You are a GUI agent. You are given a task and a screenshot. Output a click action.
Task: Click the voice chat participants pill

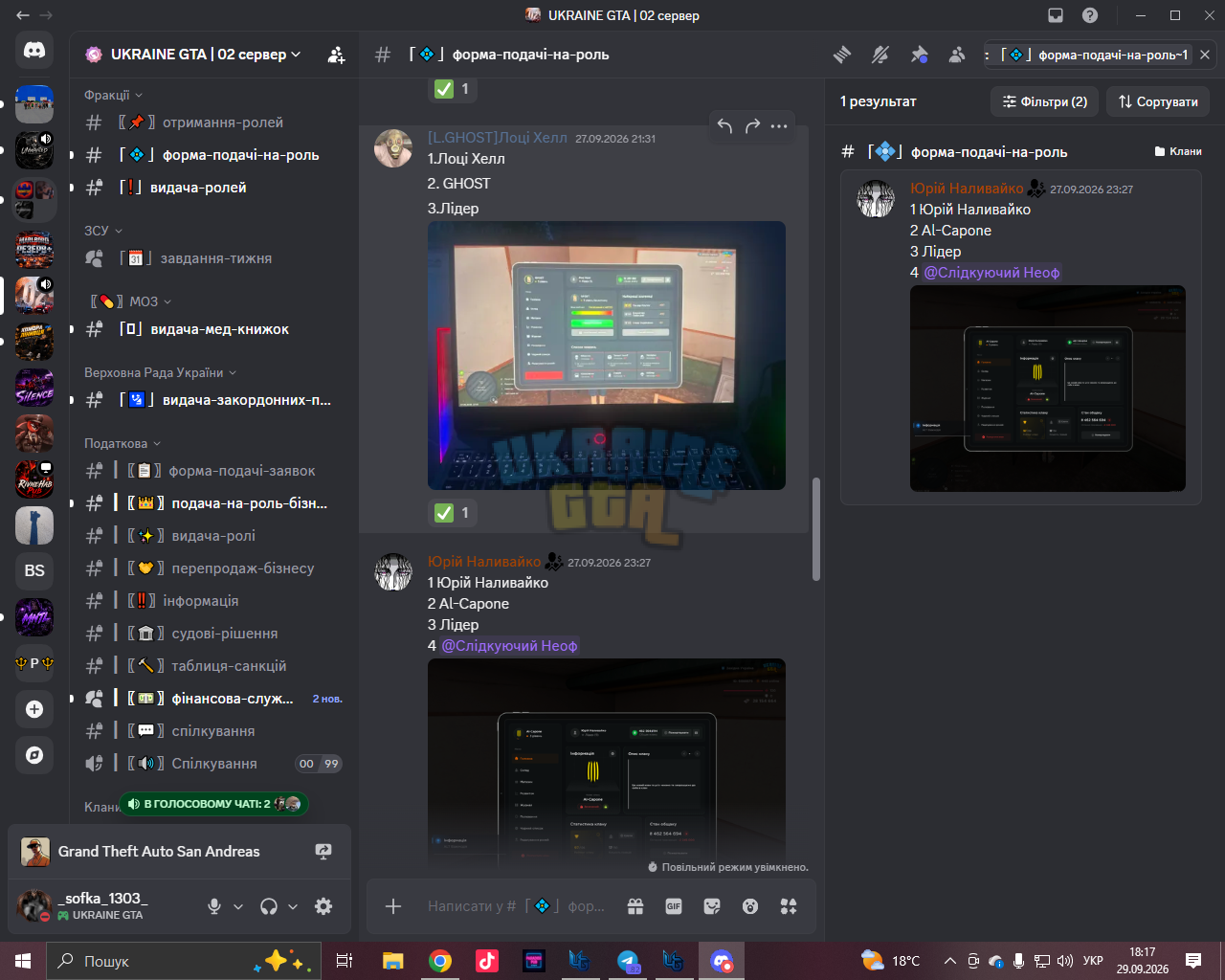213,804
